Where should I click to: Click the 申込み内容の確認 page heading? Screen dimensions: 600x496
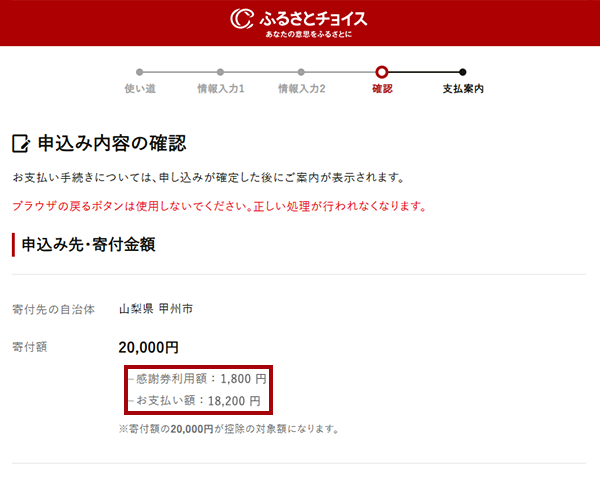pyautogui.click(x=111, y=144)
